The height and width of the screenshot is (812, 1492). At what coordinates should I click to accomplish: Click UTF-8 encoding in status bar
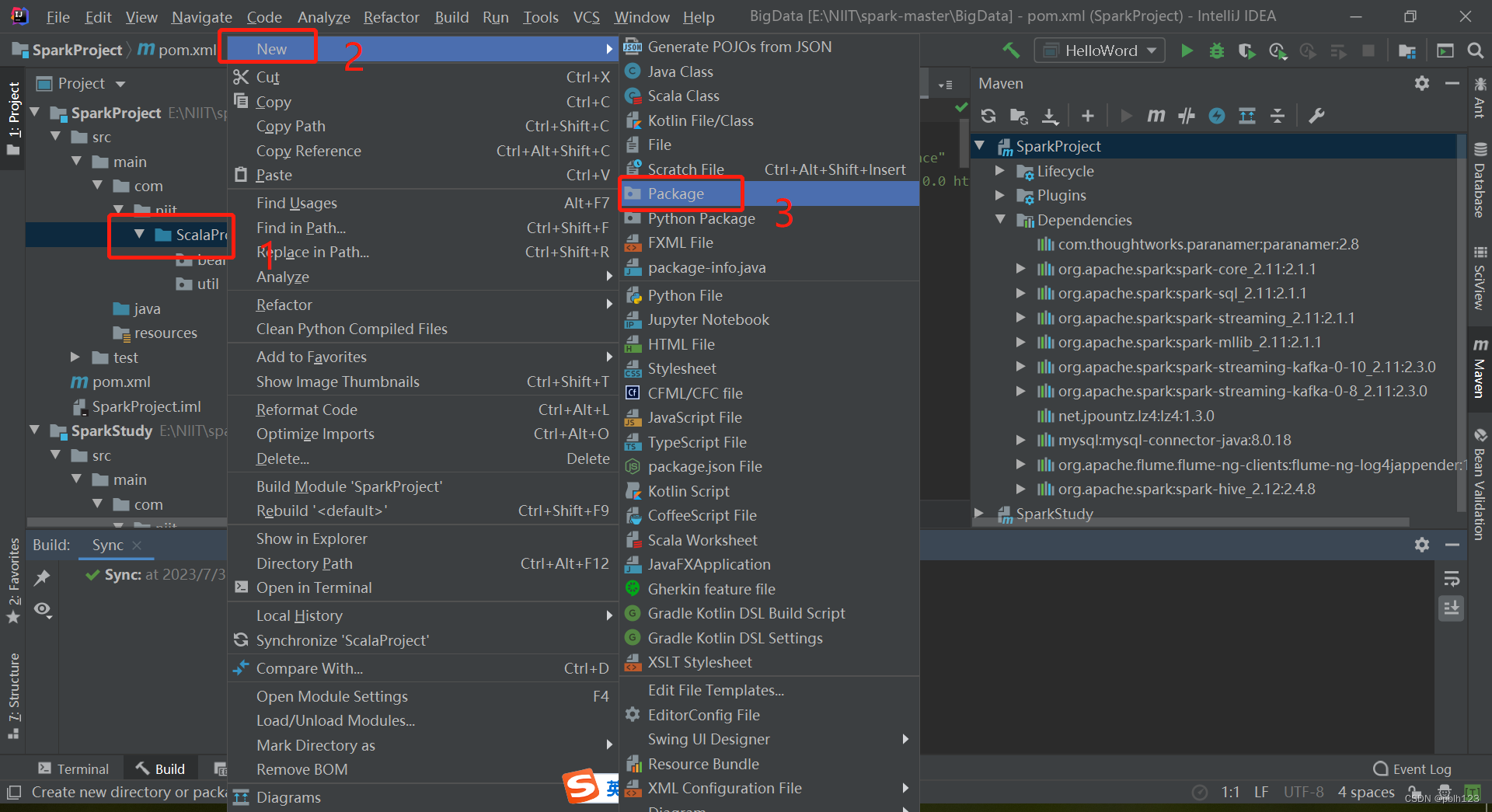click(x=1303, y=792)
